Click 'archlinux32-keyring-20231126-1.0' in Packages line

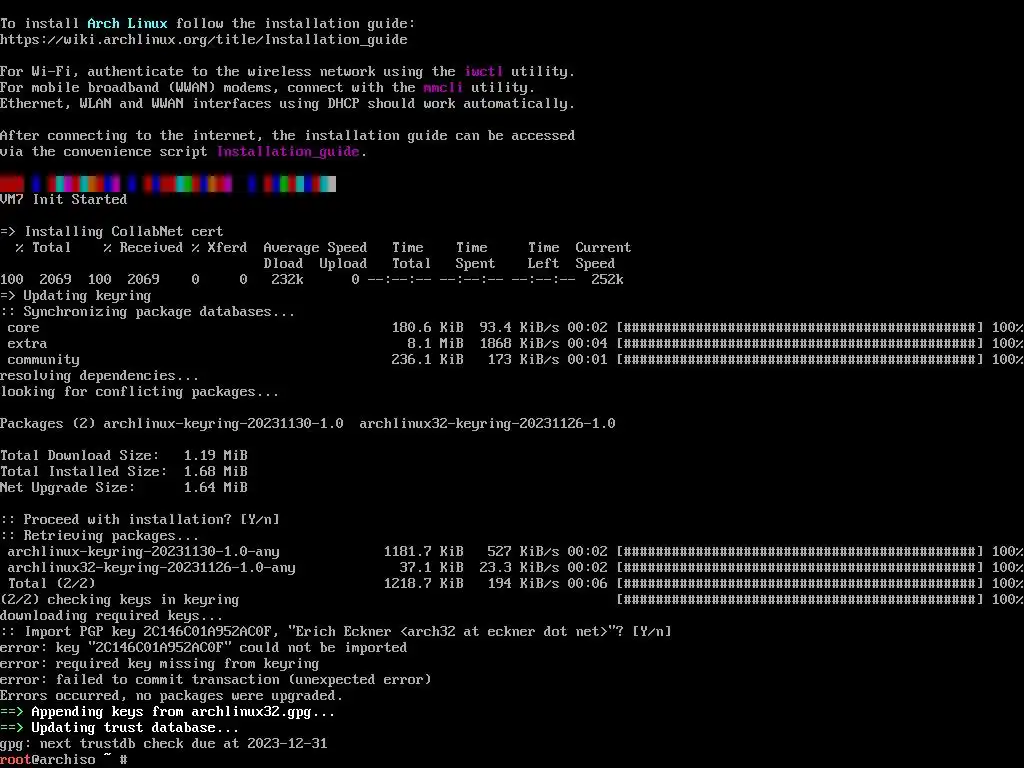tap(487, 424)
